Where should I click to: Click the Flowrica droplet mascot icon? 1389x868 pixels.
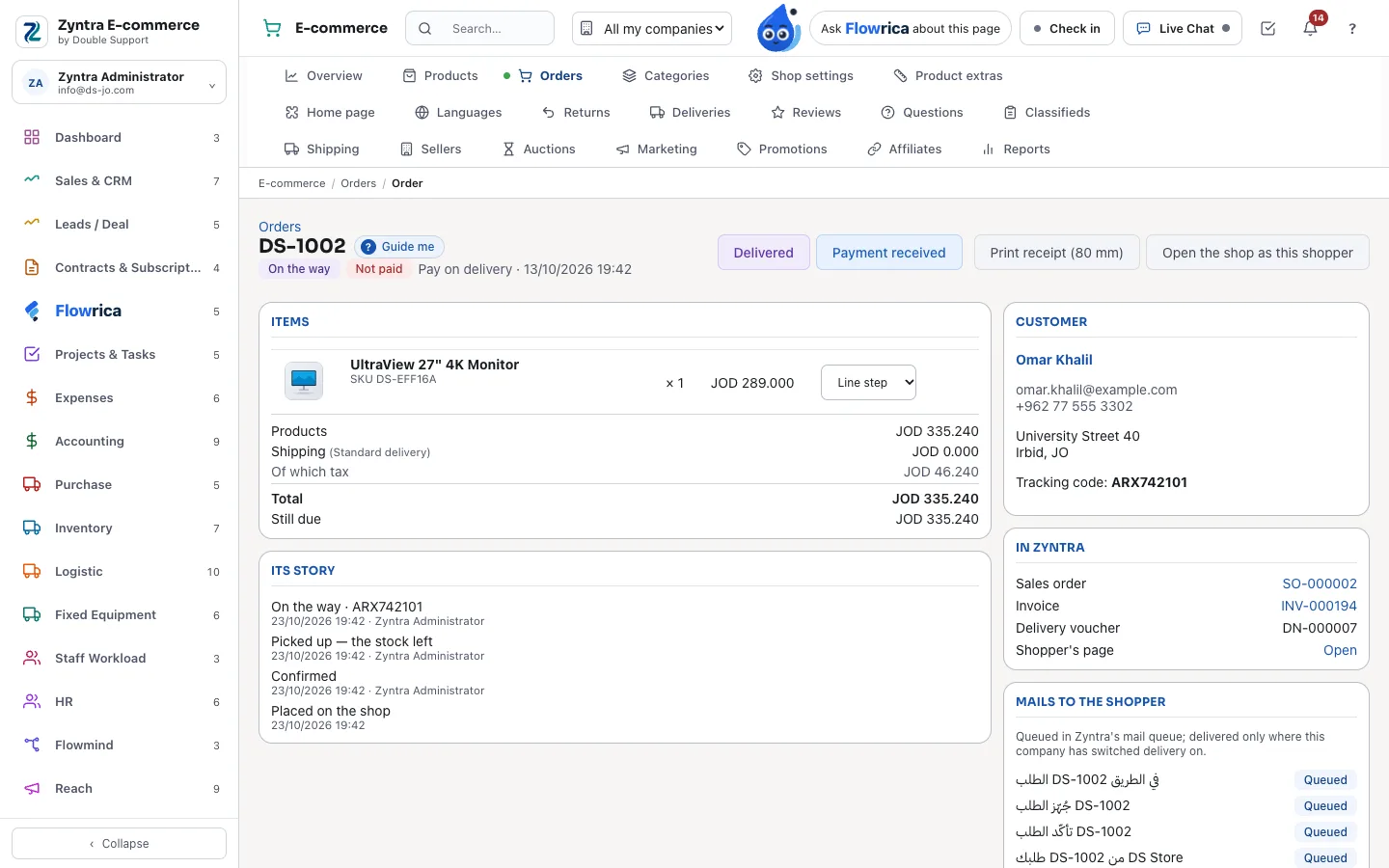[777, 28]
